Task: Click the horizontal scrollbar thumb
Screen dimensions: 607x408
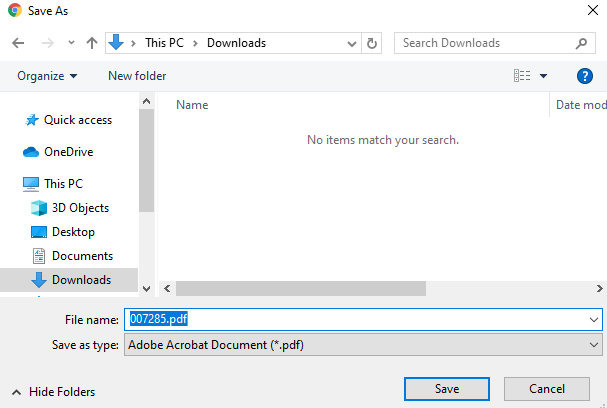Action: [301, 288]
